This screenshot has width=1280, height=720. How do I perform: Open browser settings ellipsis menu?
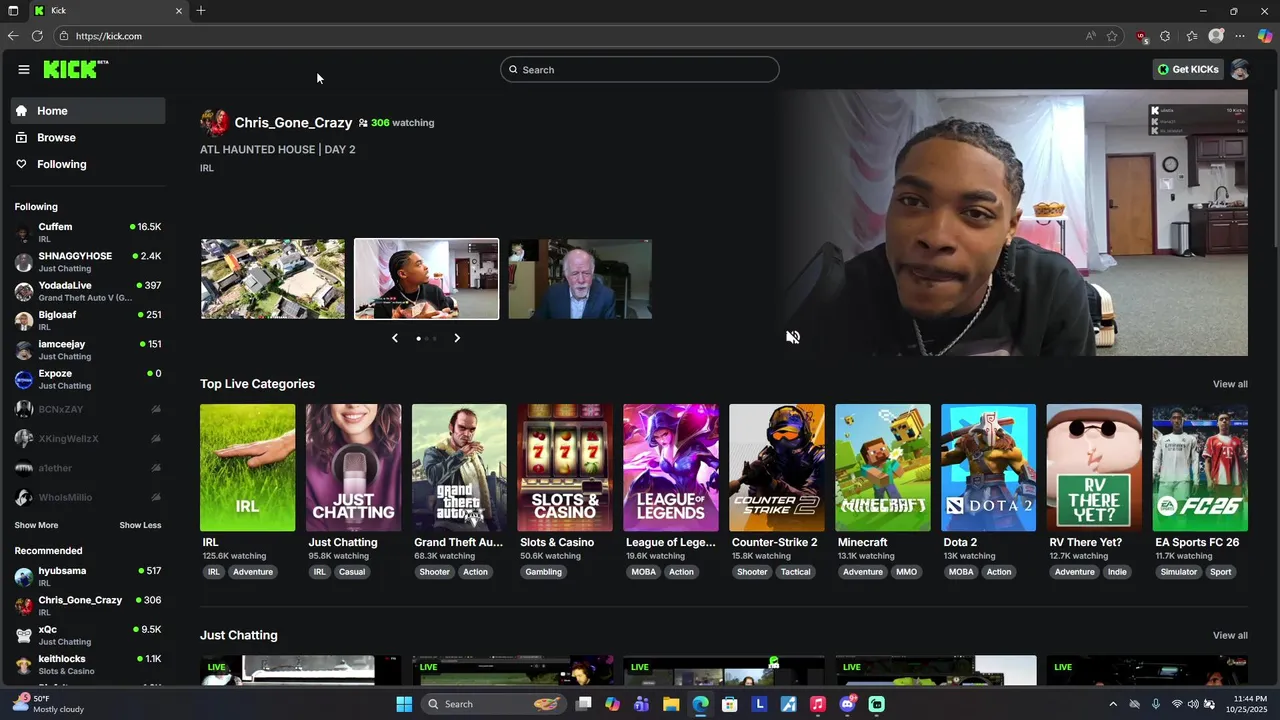pos(1240,36)
